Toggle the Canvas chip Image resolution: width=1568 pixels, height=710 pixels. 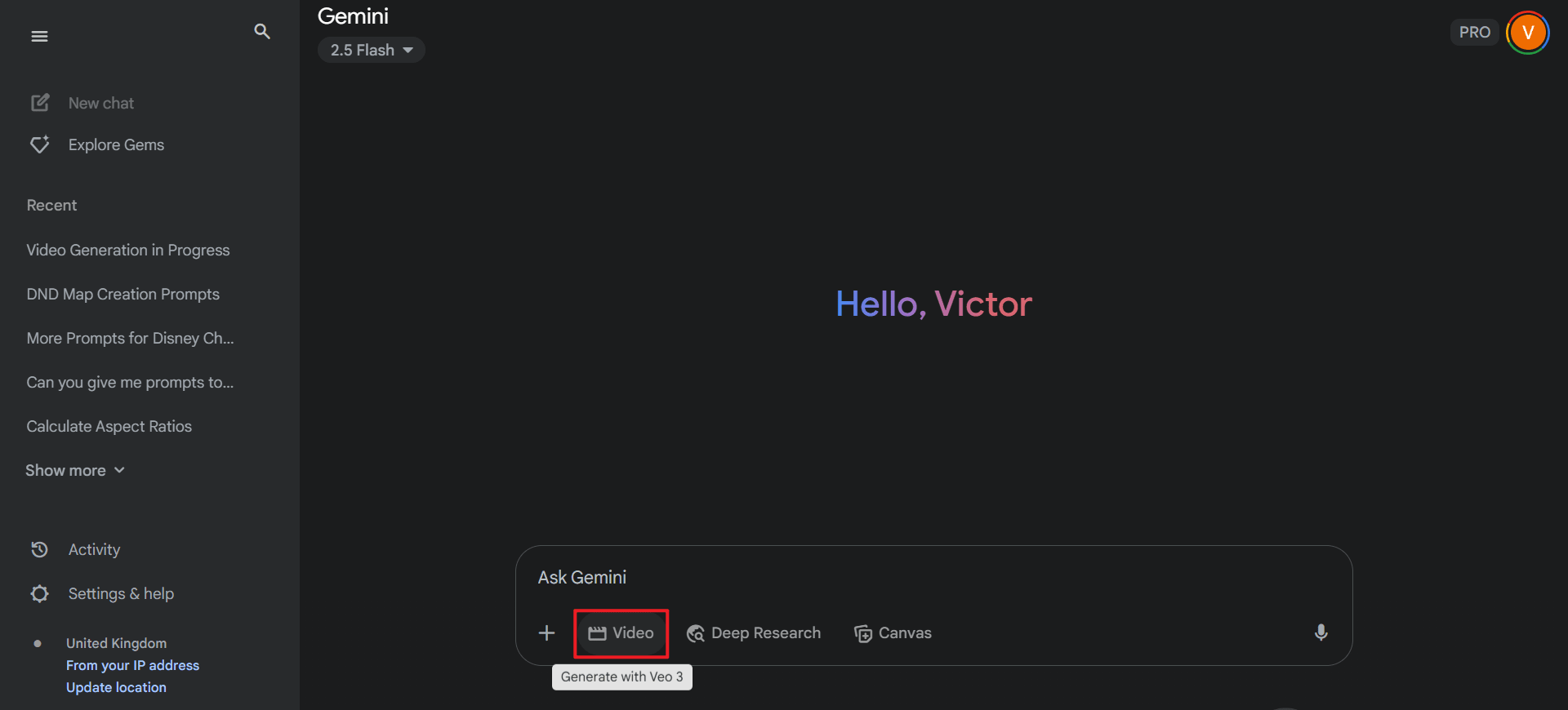click(893, 633)
